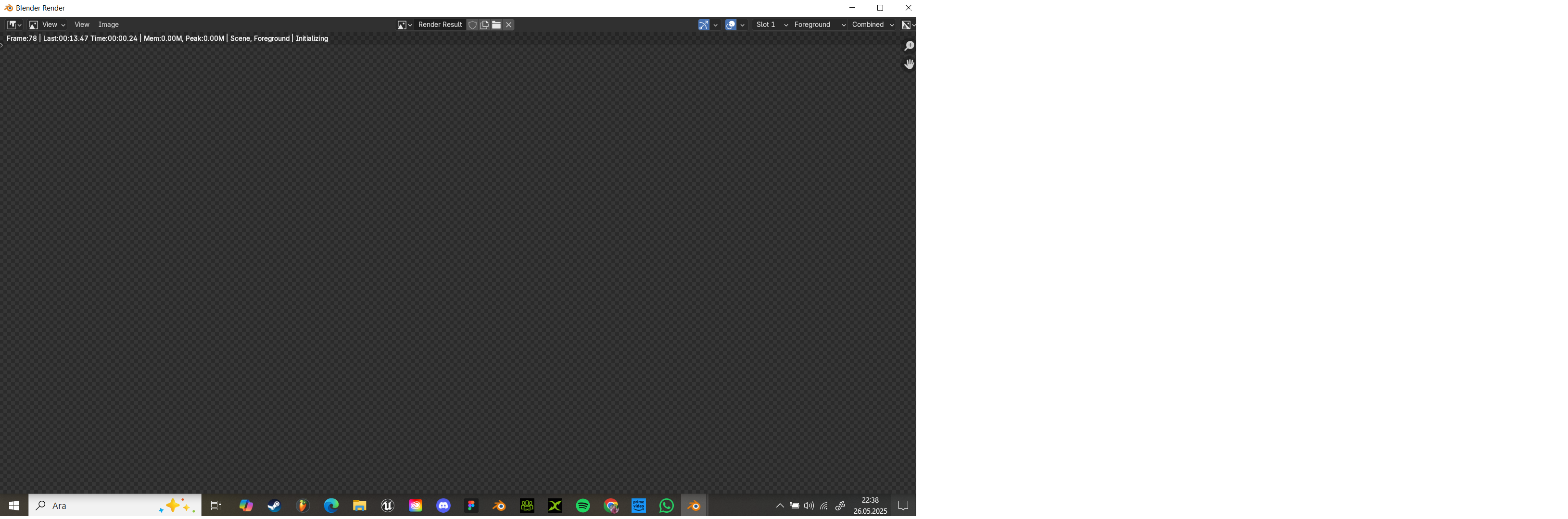Image resolution: width=1568 pixels, height=519 pixels.
Task: Open the volume control in system tray
Action: point(809,506)
